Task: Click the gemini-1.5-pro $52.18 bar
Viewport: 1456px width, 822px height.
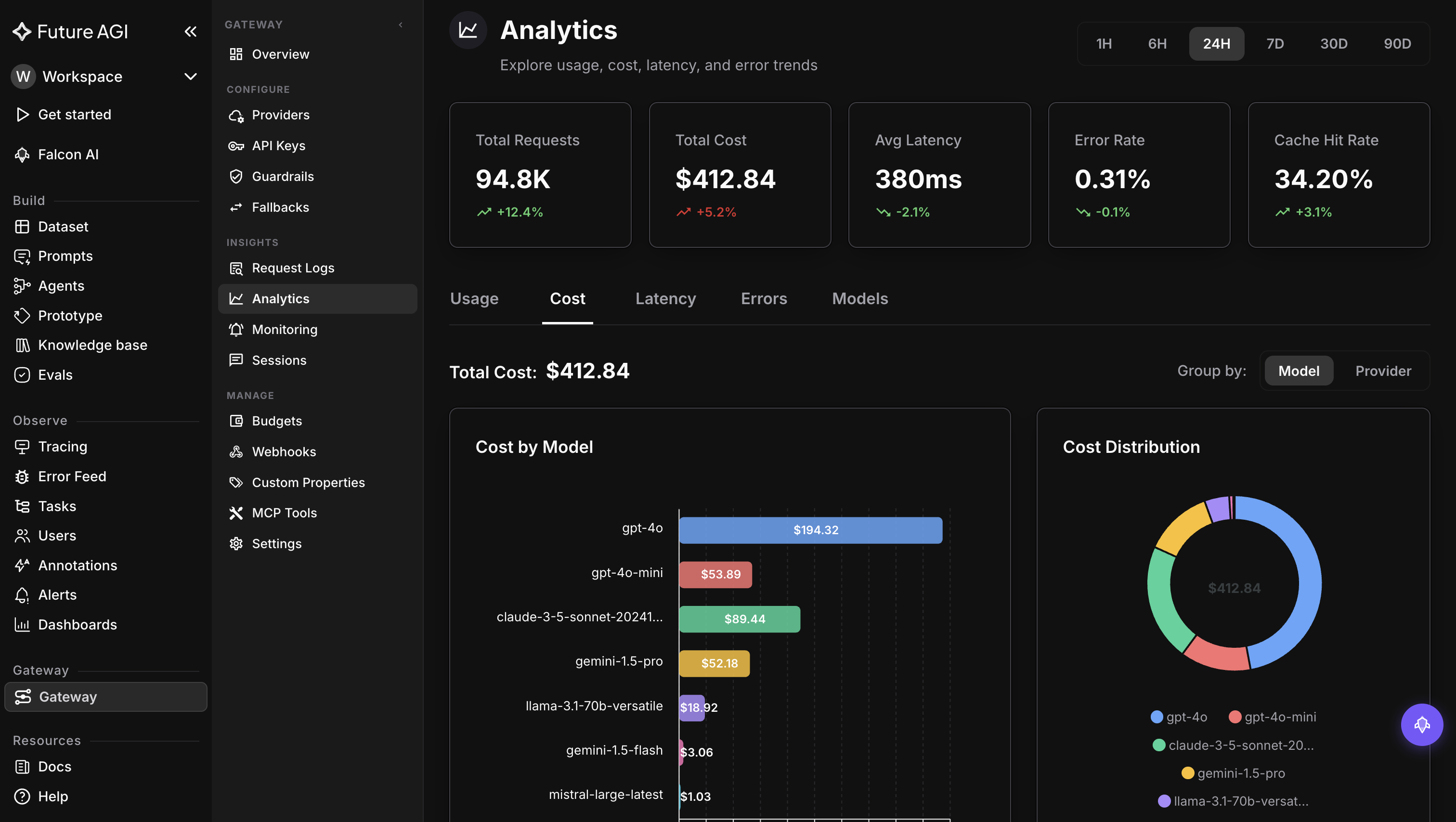Action: tap(715, 663)
